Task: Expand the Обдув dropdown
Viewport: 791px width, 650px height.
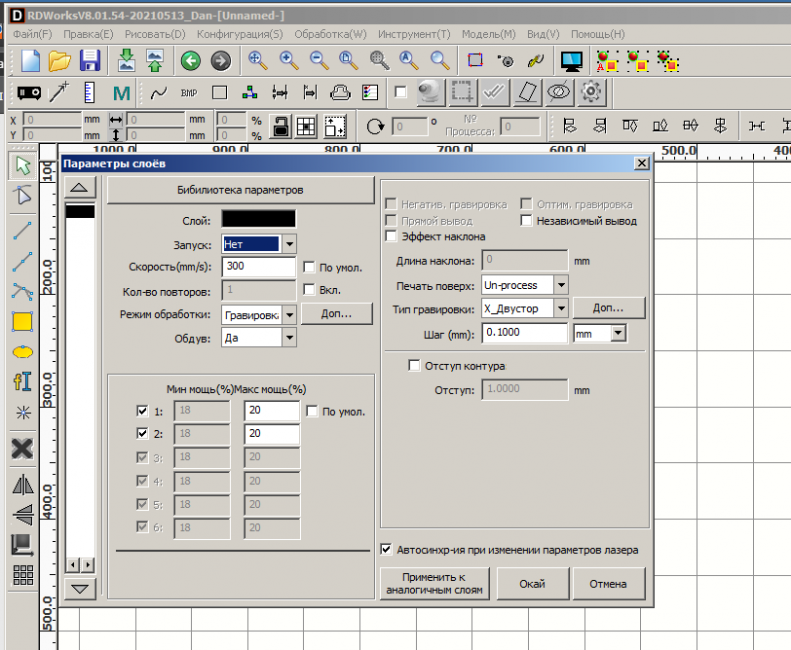Action: pos(289,338)
